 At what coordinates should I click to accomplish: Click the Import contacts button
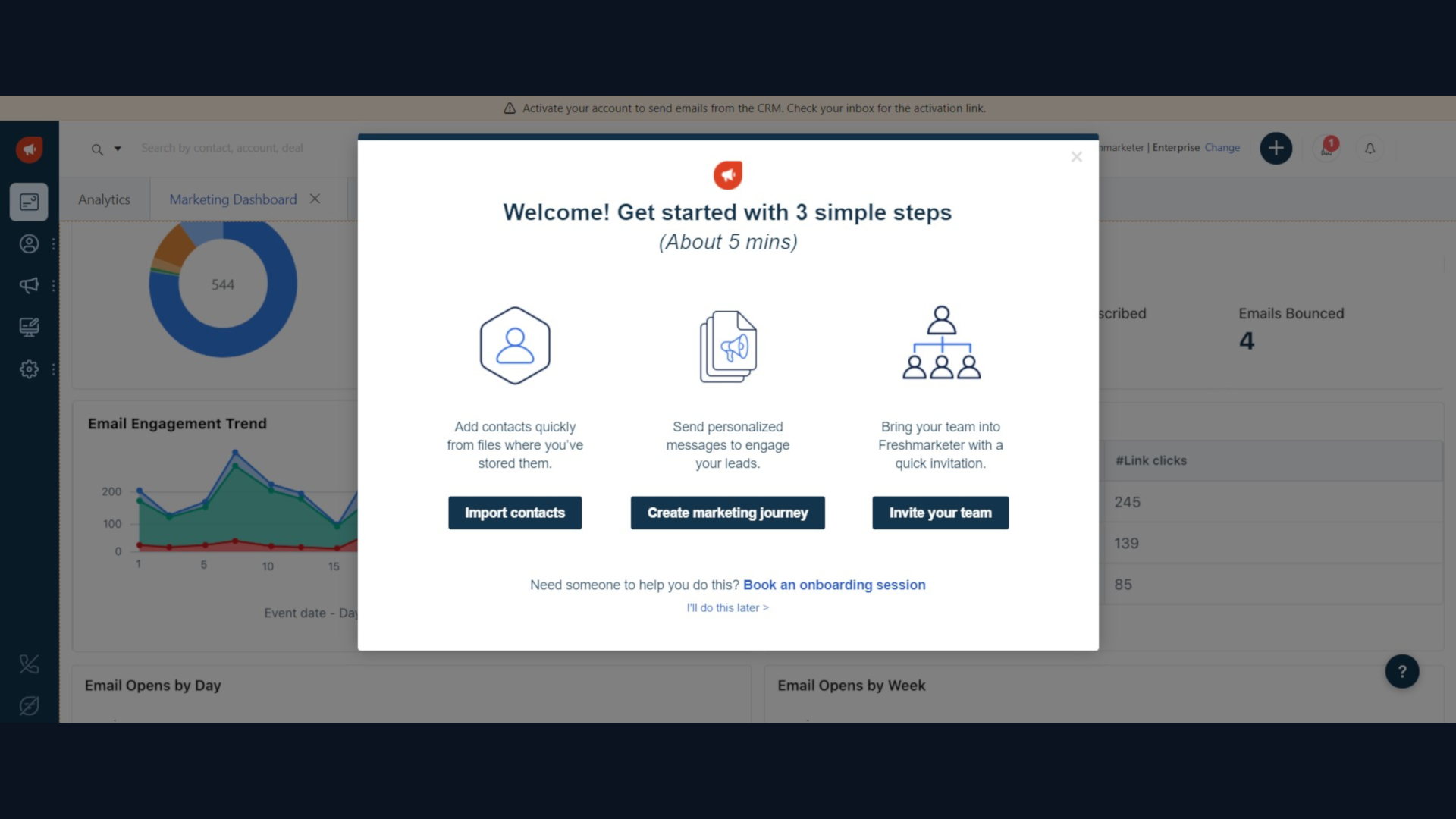514,512
